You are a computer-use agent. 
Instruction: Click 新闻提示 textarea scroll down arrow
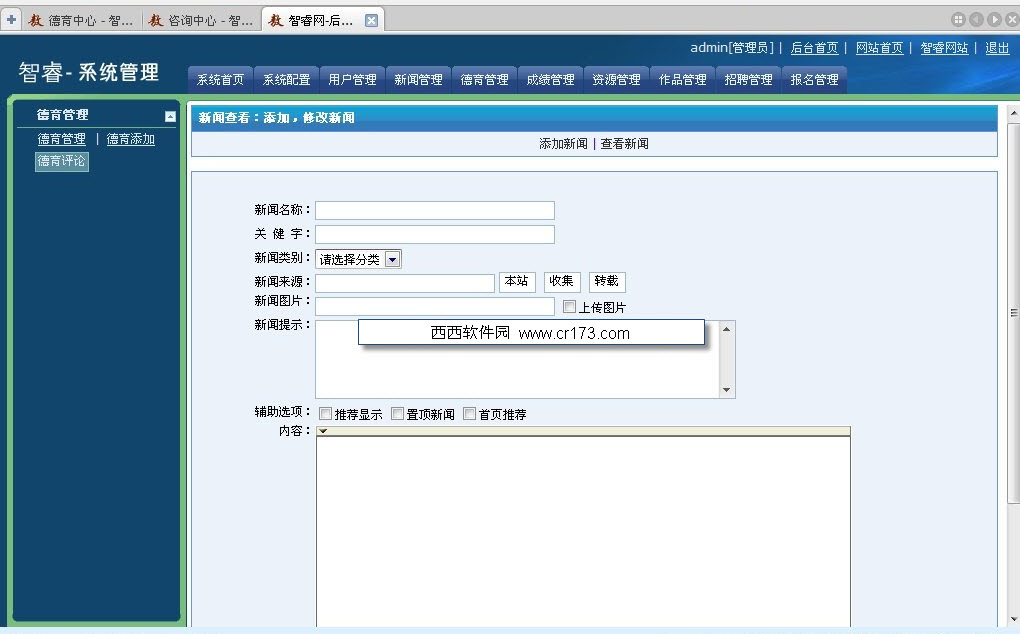(x=727, y=390)
